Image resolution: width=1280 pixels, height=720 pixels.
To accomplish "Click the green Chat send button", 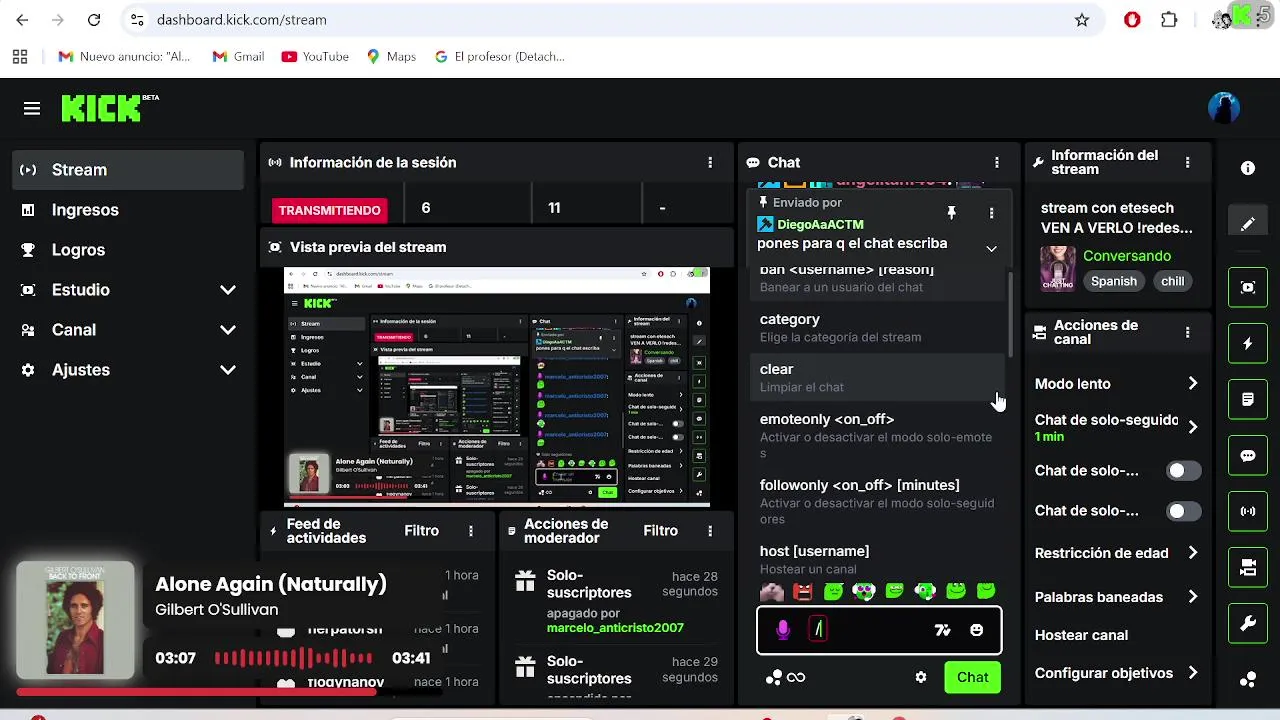I will click(972, 677).
